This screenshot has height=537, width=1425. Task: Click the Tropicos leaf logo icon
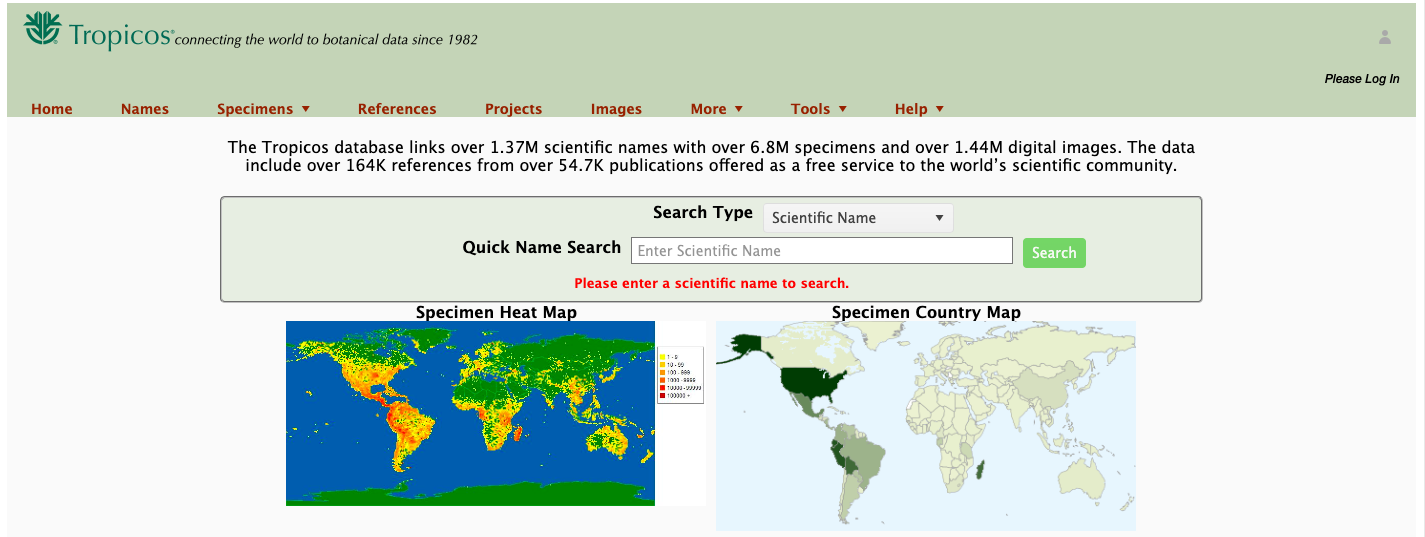pyautogui.click(x=43, y=29)
